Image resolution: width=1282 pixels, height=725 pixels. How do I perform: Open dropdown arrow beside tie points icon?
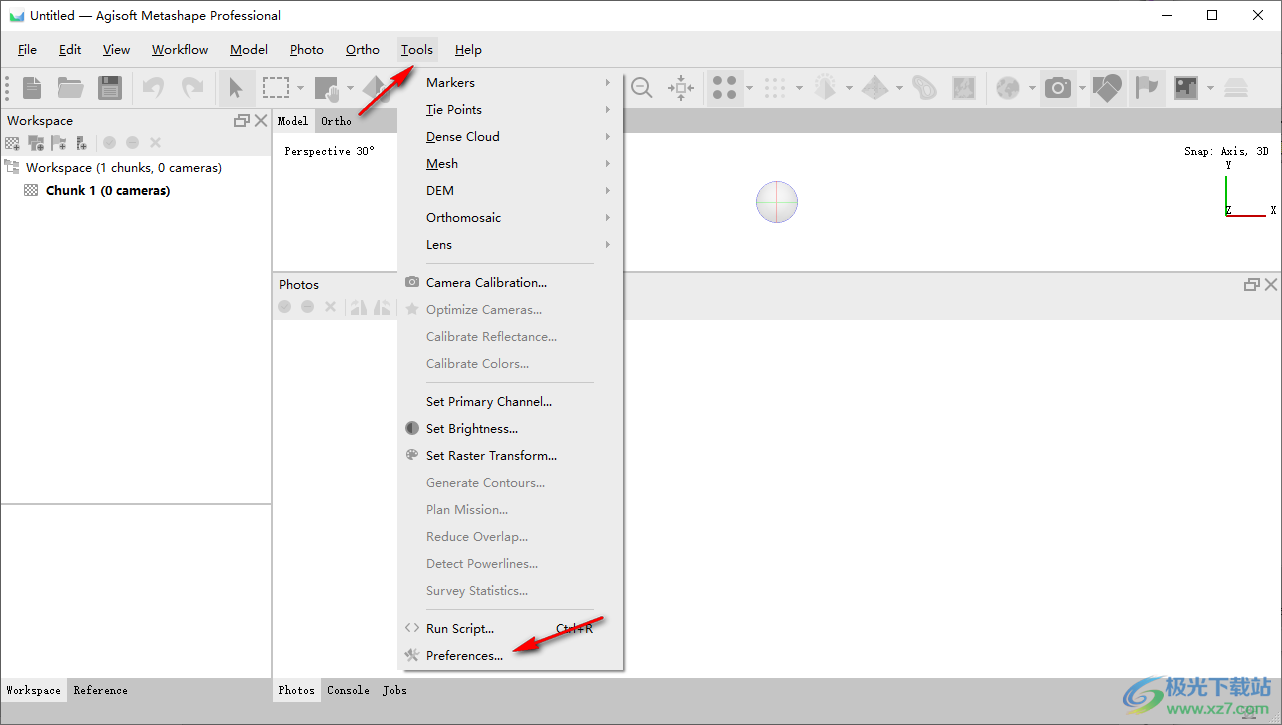(x=749, y=88)
